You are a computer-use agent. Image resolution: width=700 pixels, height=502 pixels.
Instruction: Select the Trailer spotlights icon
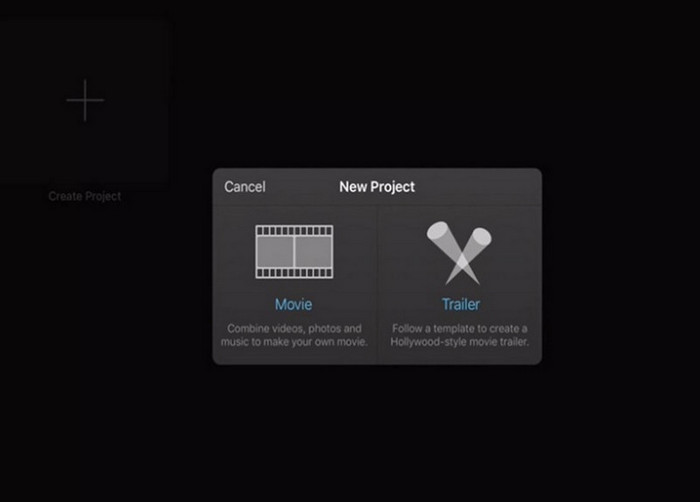[x=459, y=253]
